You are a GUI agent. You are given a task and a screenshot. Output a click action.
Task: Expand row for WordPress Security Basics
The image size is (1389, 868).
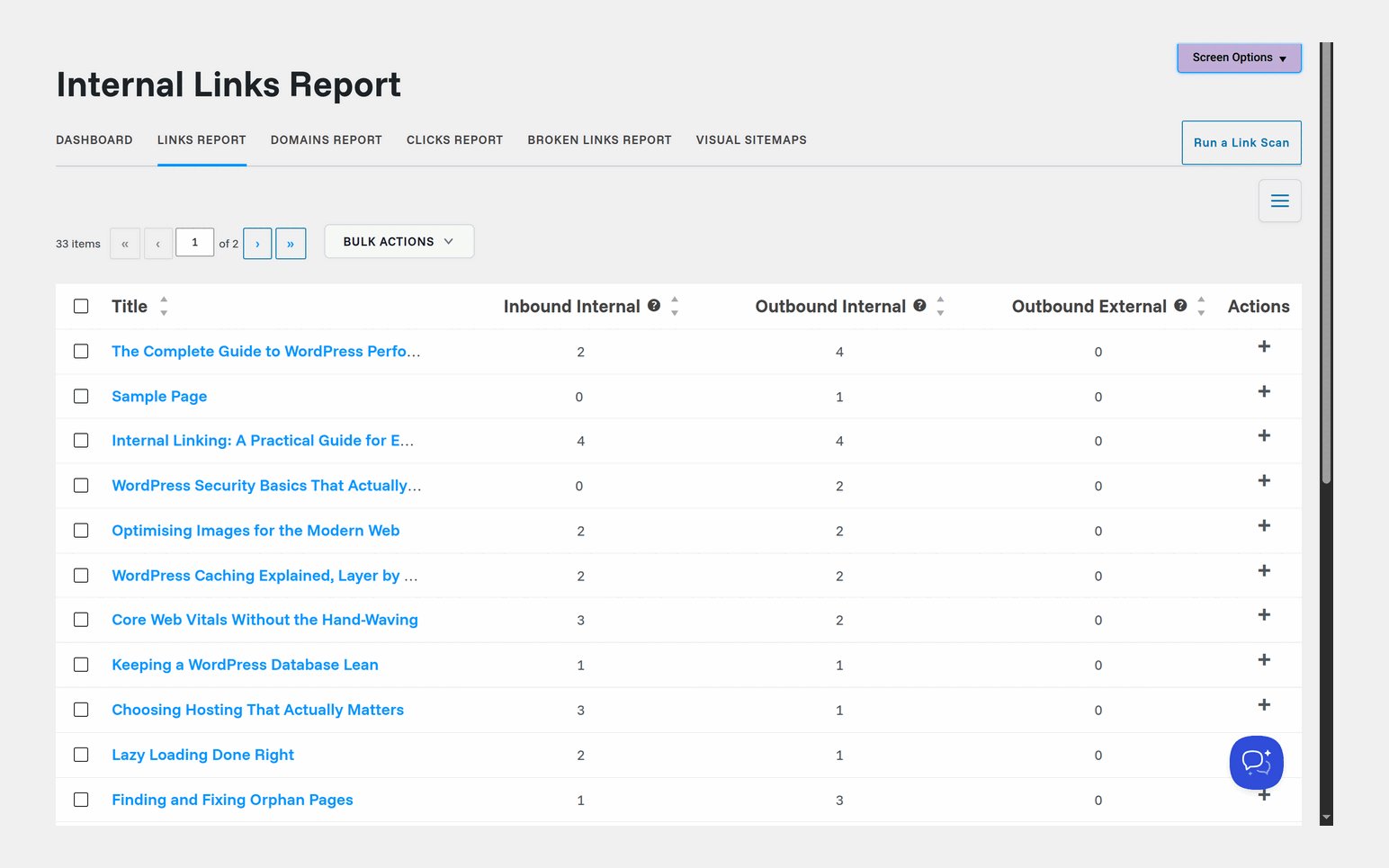coord(1264,480)
